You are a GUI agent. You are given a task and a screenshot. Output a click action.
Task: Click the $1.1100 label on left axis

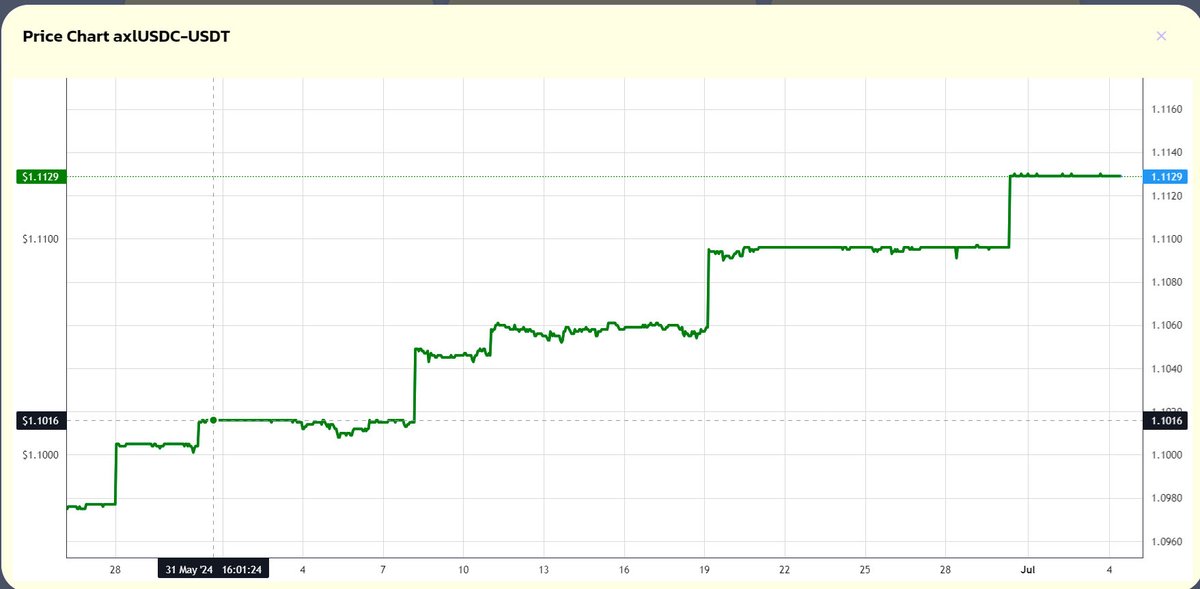point(40,239)
